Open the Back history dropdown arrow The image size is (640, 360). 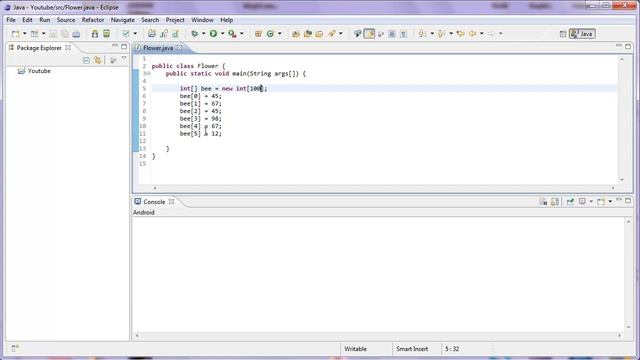(x=482, y=34)
